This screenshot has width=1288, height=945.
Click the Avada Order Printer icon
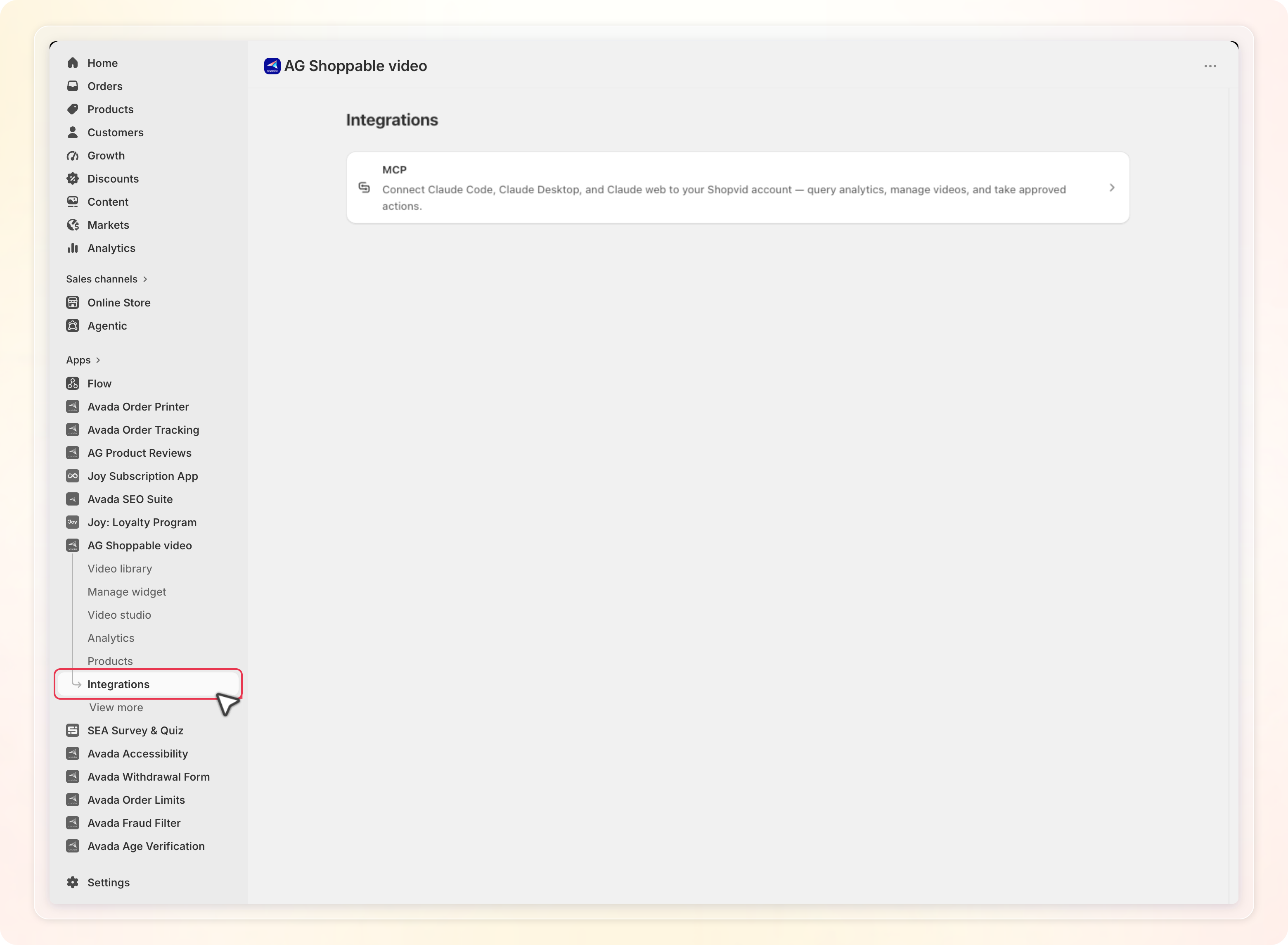click(x=73, y=407)
